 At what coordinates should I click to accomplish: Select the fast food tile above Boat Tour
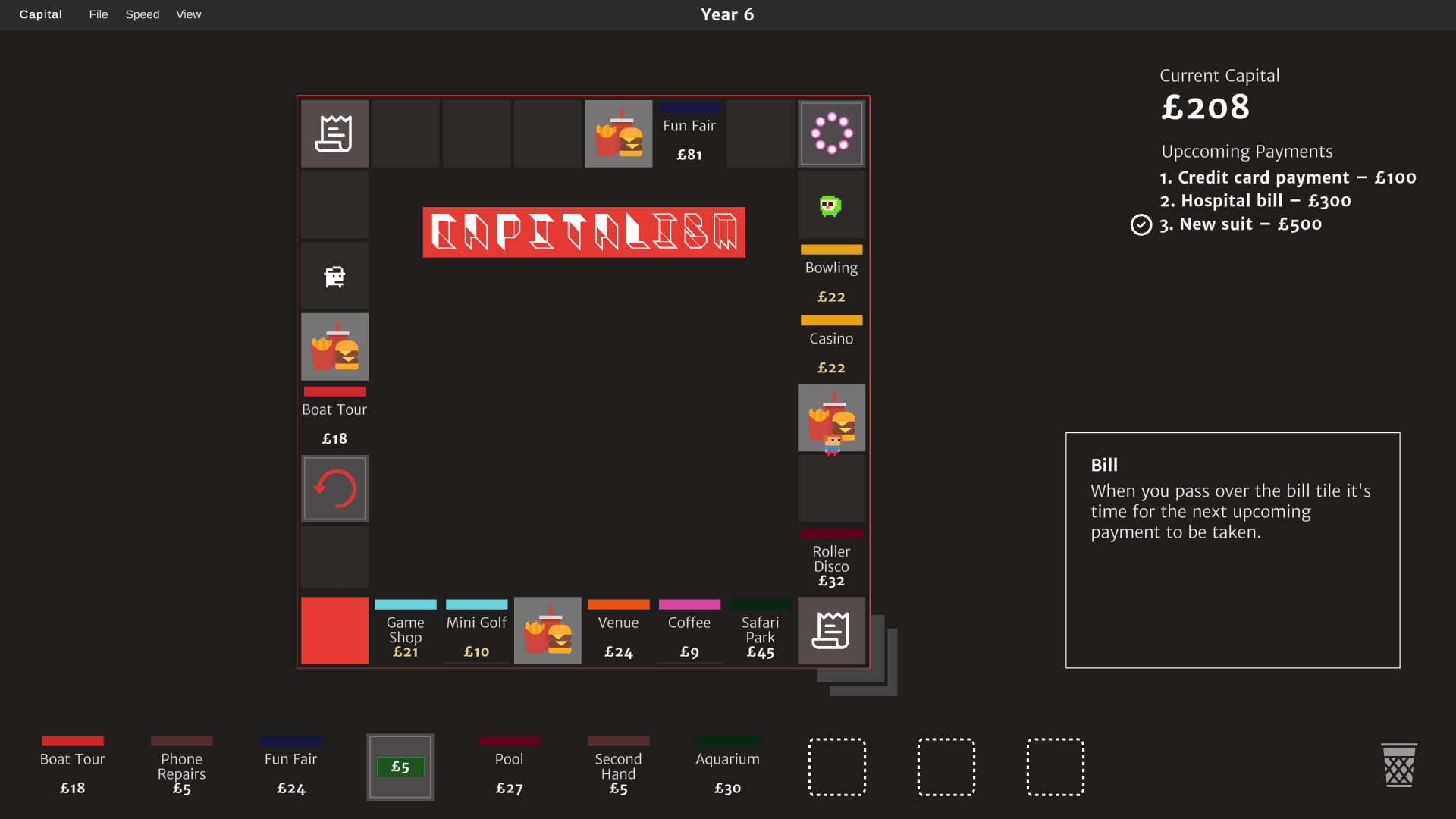pos(334,347)
